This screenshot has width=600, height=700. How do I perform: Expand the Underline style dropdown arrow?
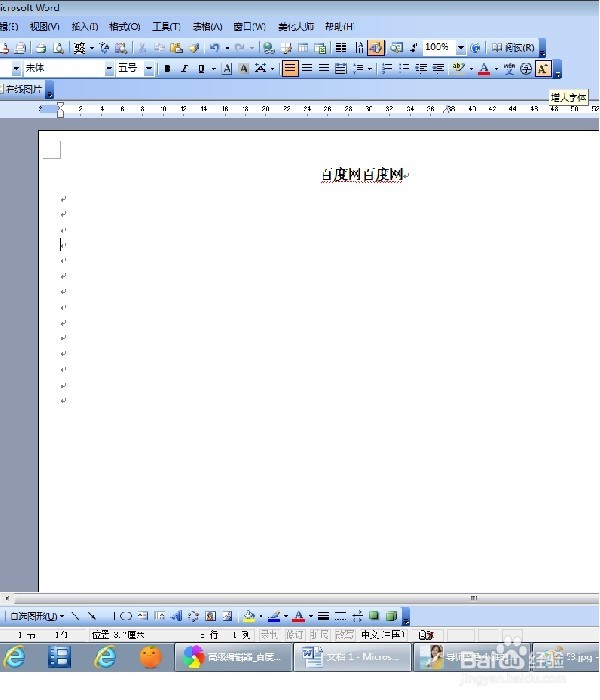point(213,69)
